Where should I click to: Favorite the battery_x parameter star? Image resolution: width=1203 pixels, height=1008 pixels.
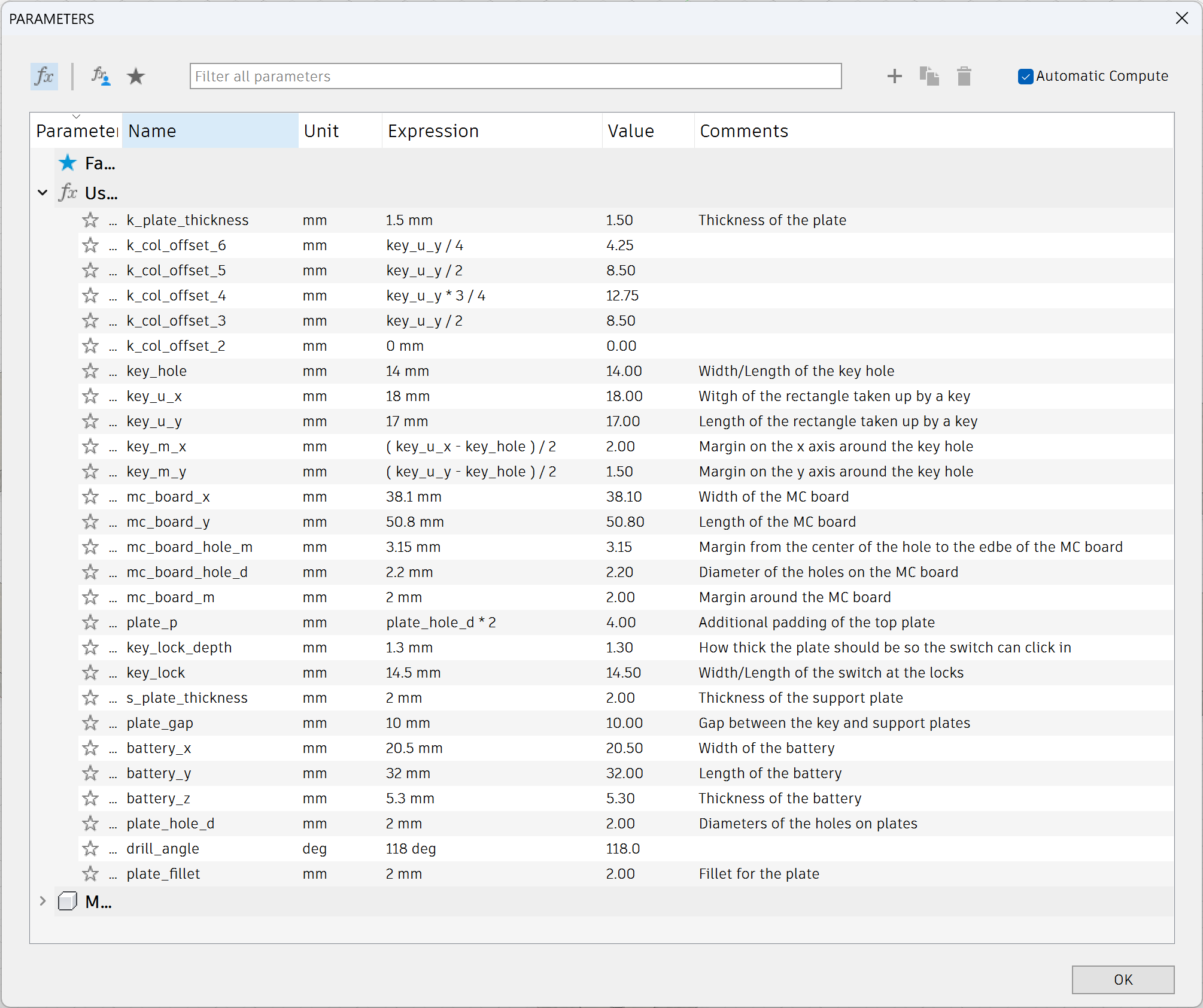tap(90, 748)
